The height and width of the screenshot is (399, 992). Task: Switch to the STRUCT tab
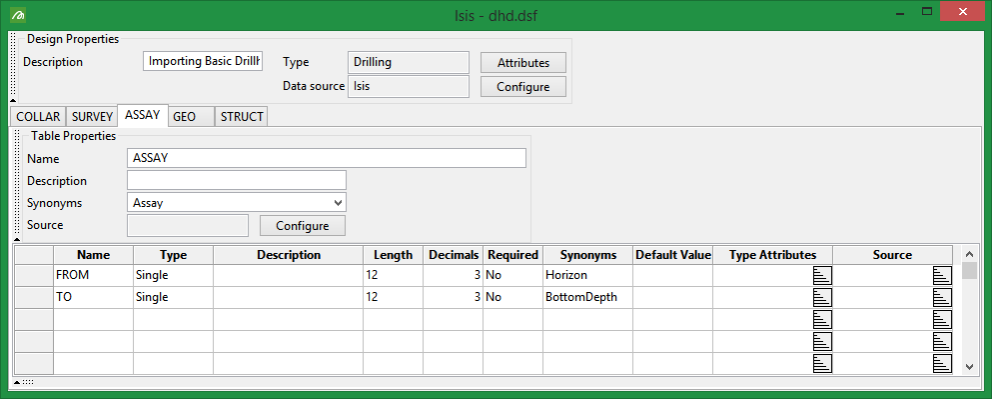click(242, 117)
